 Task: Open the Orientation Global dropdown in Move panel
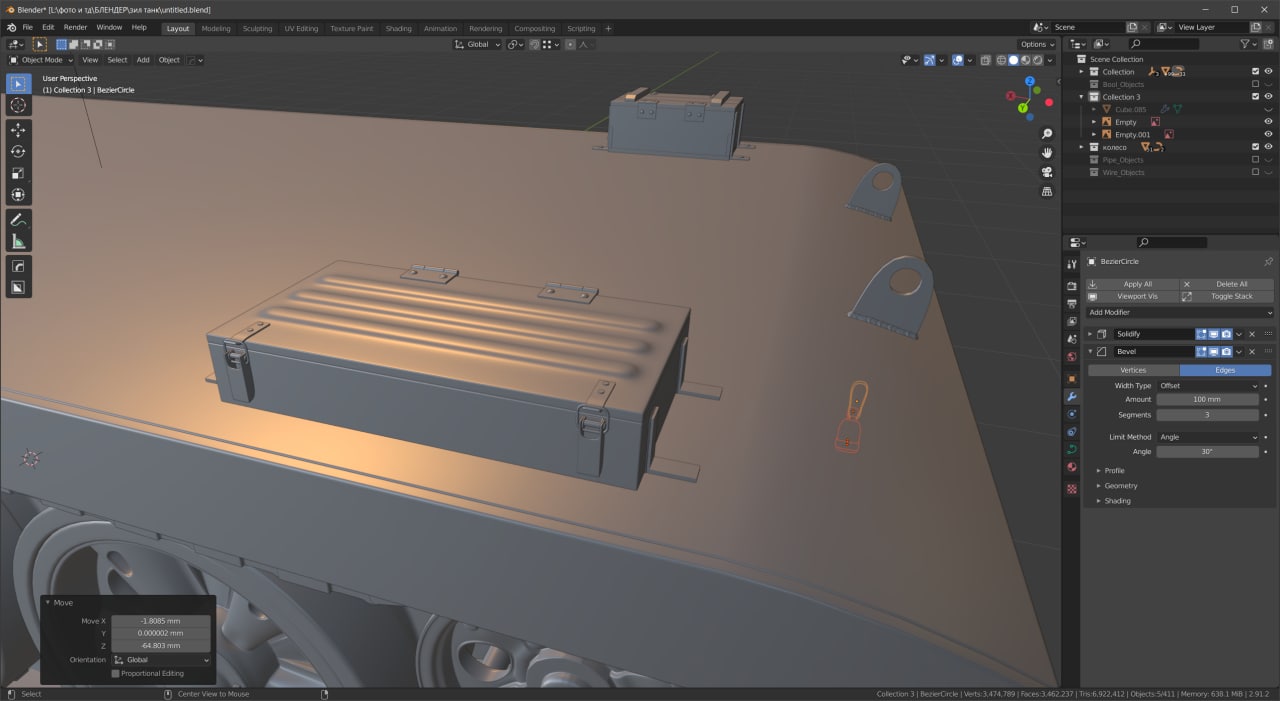(161, 660)
